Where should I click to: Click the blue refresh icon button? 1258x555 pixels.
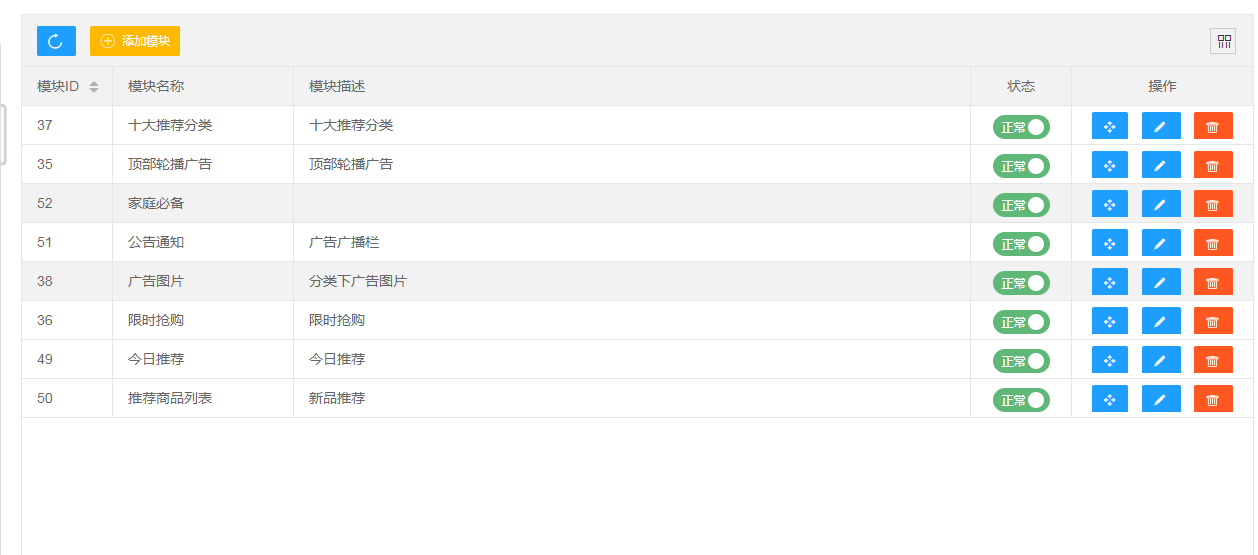click(x=56, y=41)
